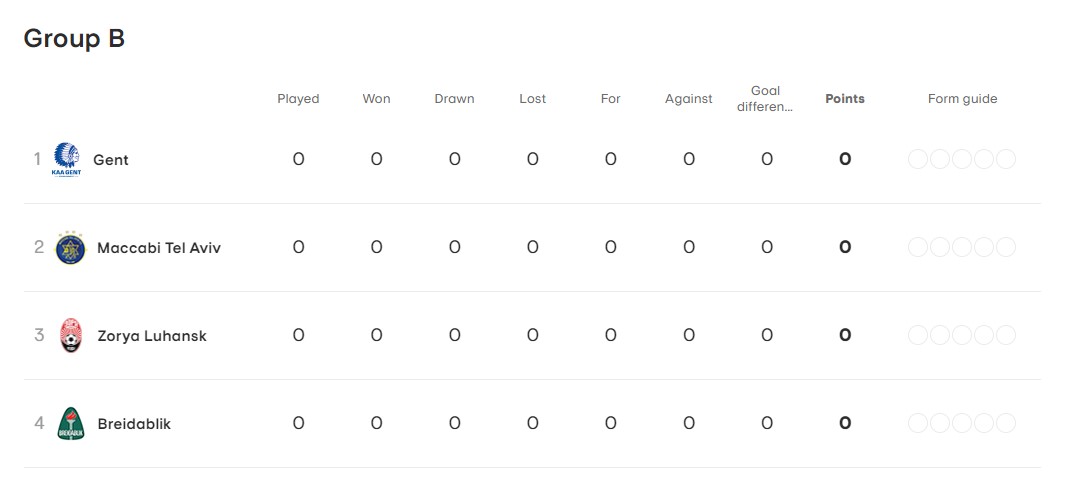Click the Won column header
Screen dimensions: 1065x484
[376, 98]
